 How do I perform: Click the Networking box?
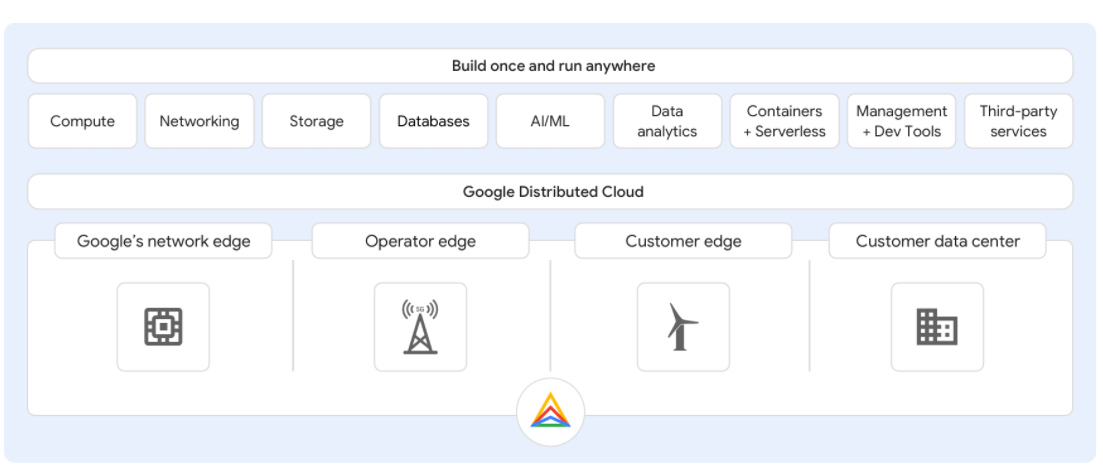pos(199,121)
